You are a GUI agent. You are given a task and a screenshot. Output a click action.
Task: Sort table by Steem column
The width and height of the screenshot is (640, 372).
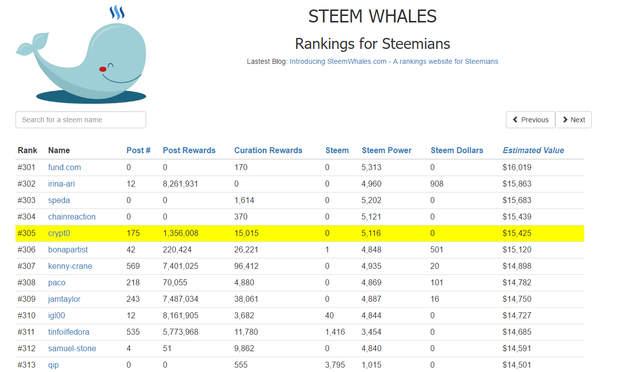337,150
